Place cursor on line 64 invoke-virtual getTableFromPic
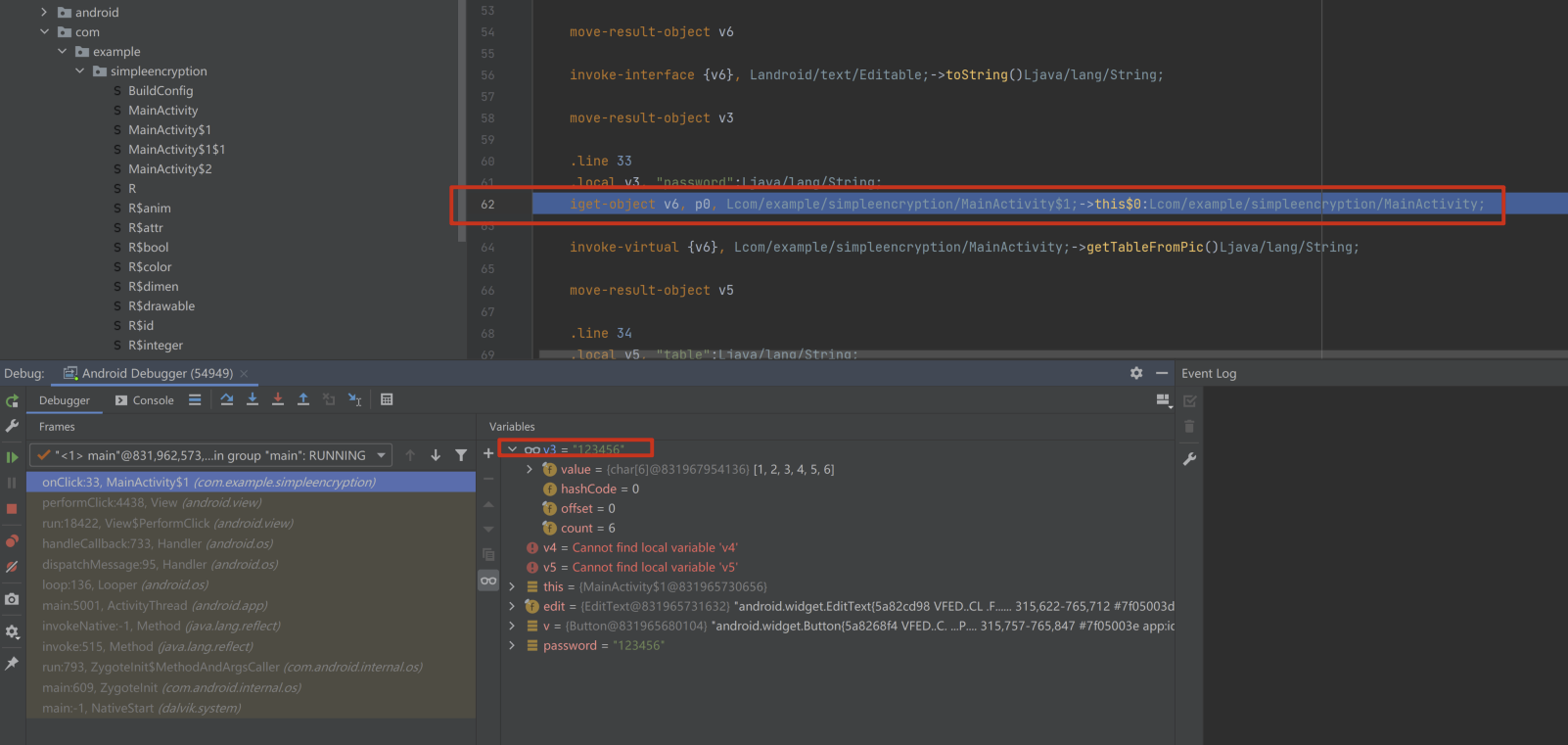 click(x=964, y=248)
